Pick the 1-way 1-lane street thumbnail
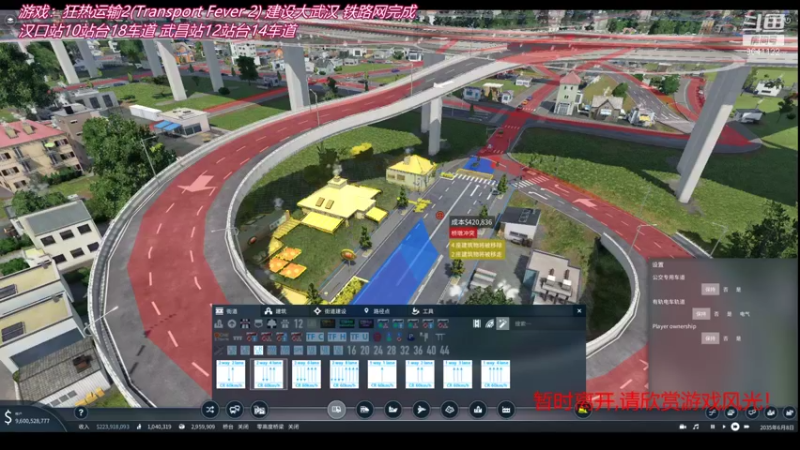 [382, 374]
